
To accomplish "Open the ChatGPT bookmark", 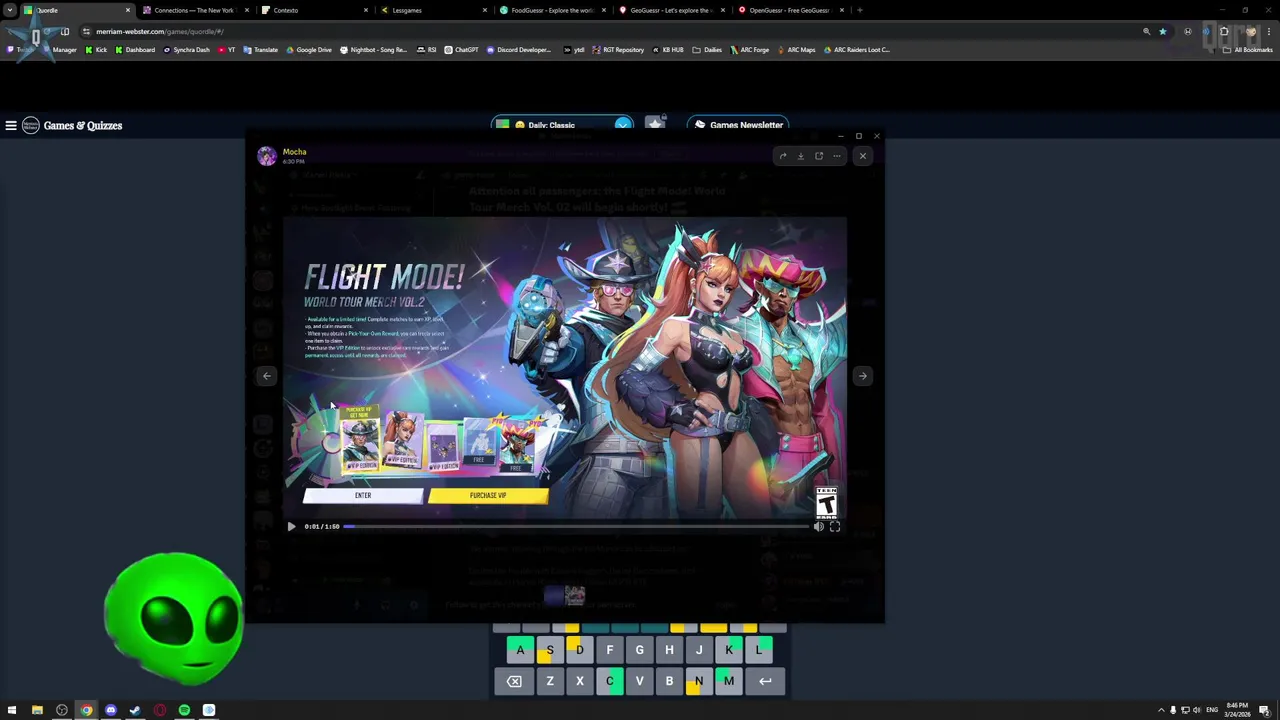I will 462,49.
